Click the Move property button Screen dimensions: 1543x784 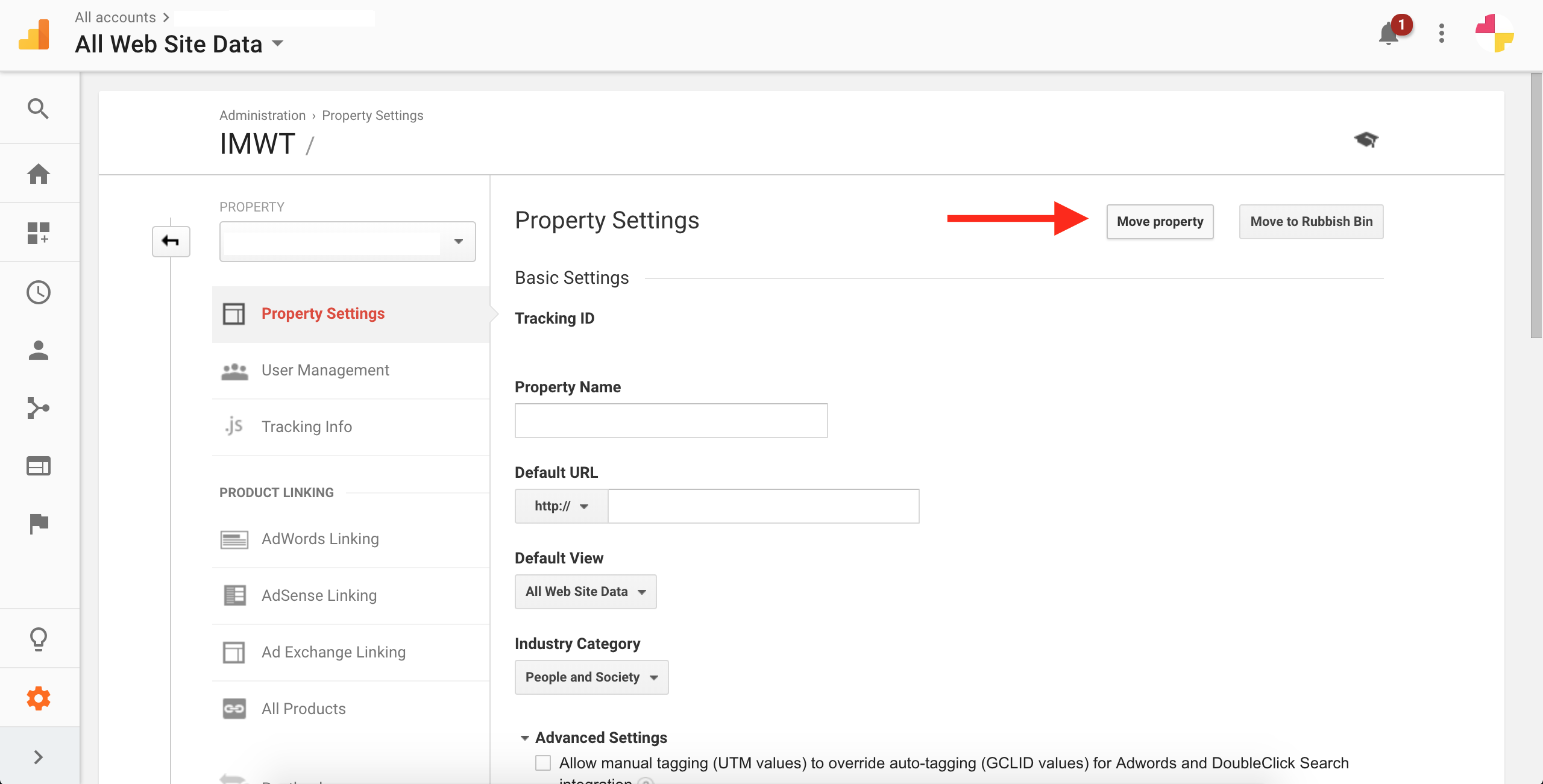pyautogui.click(x=1160, y=222)
